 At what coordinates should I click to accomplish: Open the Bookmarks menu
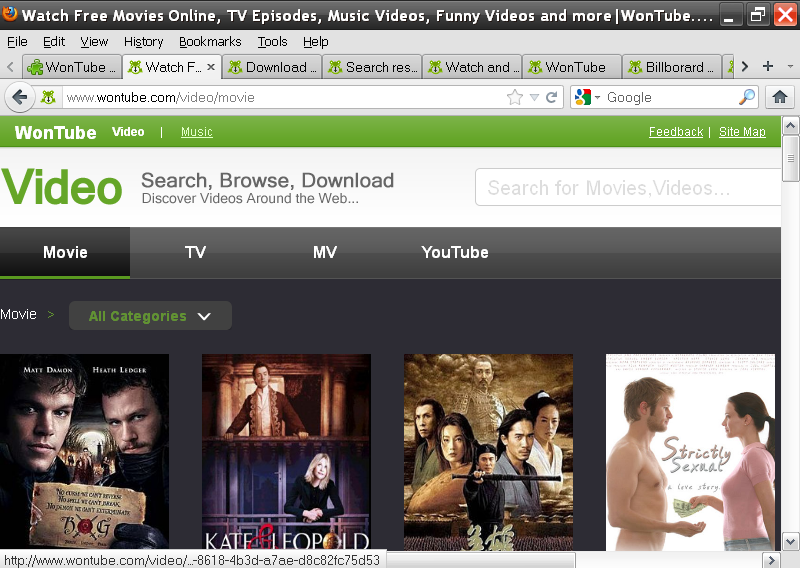[210, 42]
